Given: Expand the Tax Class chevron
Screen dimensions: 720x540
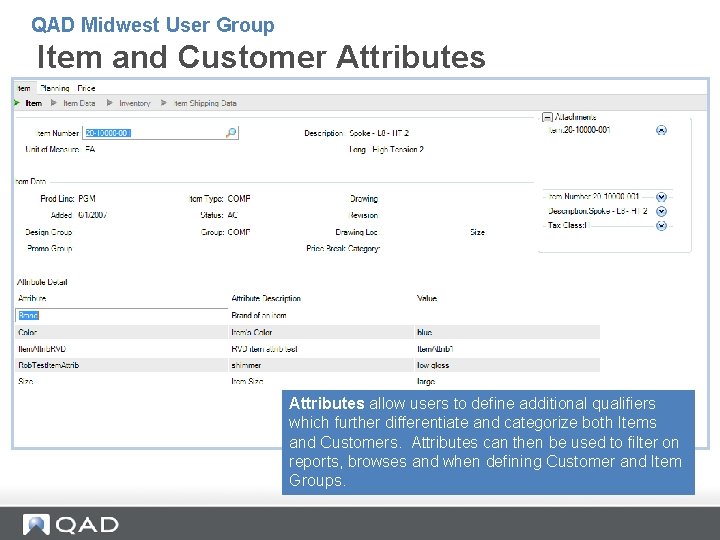Looking at the screenshot, I should point(661,225).
